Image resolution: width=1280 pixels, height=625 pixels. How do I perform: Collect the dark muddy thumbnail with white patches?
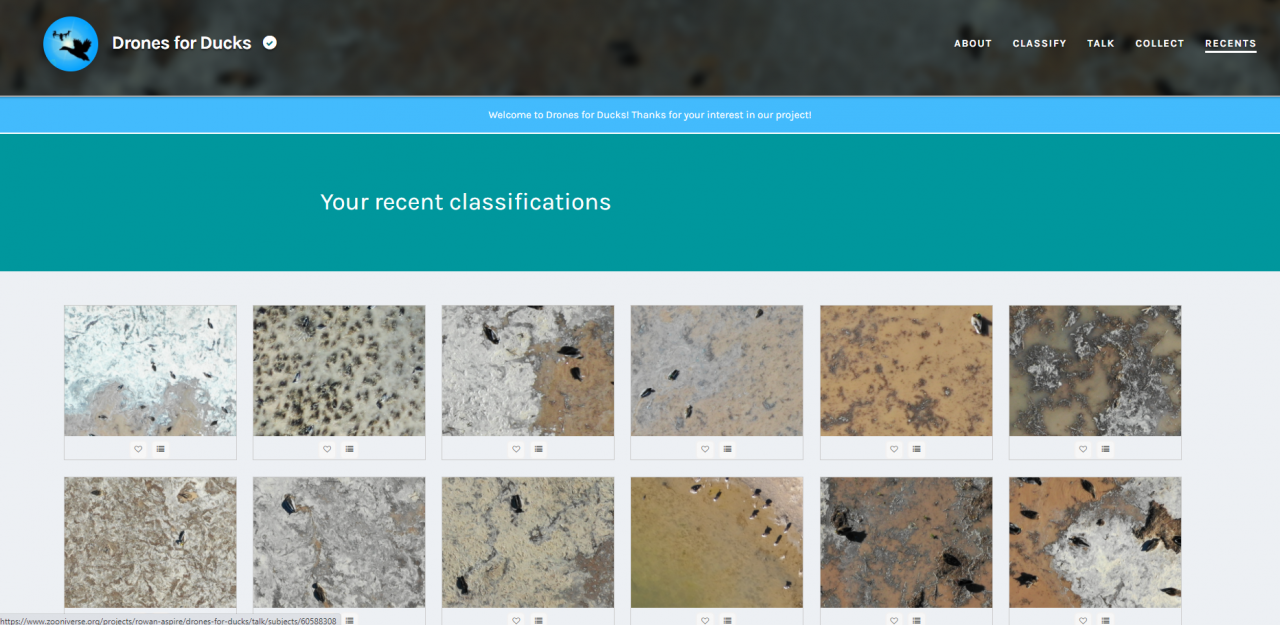point(1105,449)
